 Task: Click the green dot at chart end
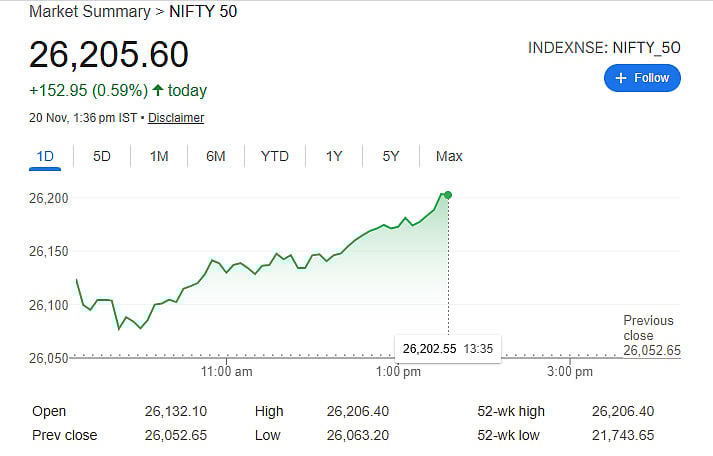point(447,194)
